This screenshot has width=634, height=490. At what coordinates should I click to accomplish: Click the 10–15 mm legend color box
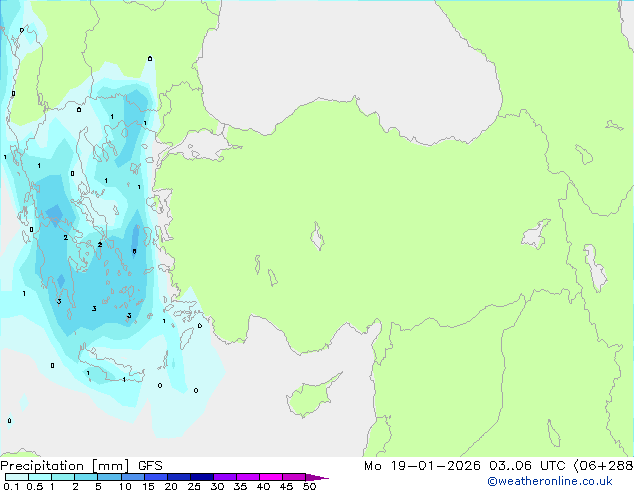point(132,477)
